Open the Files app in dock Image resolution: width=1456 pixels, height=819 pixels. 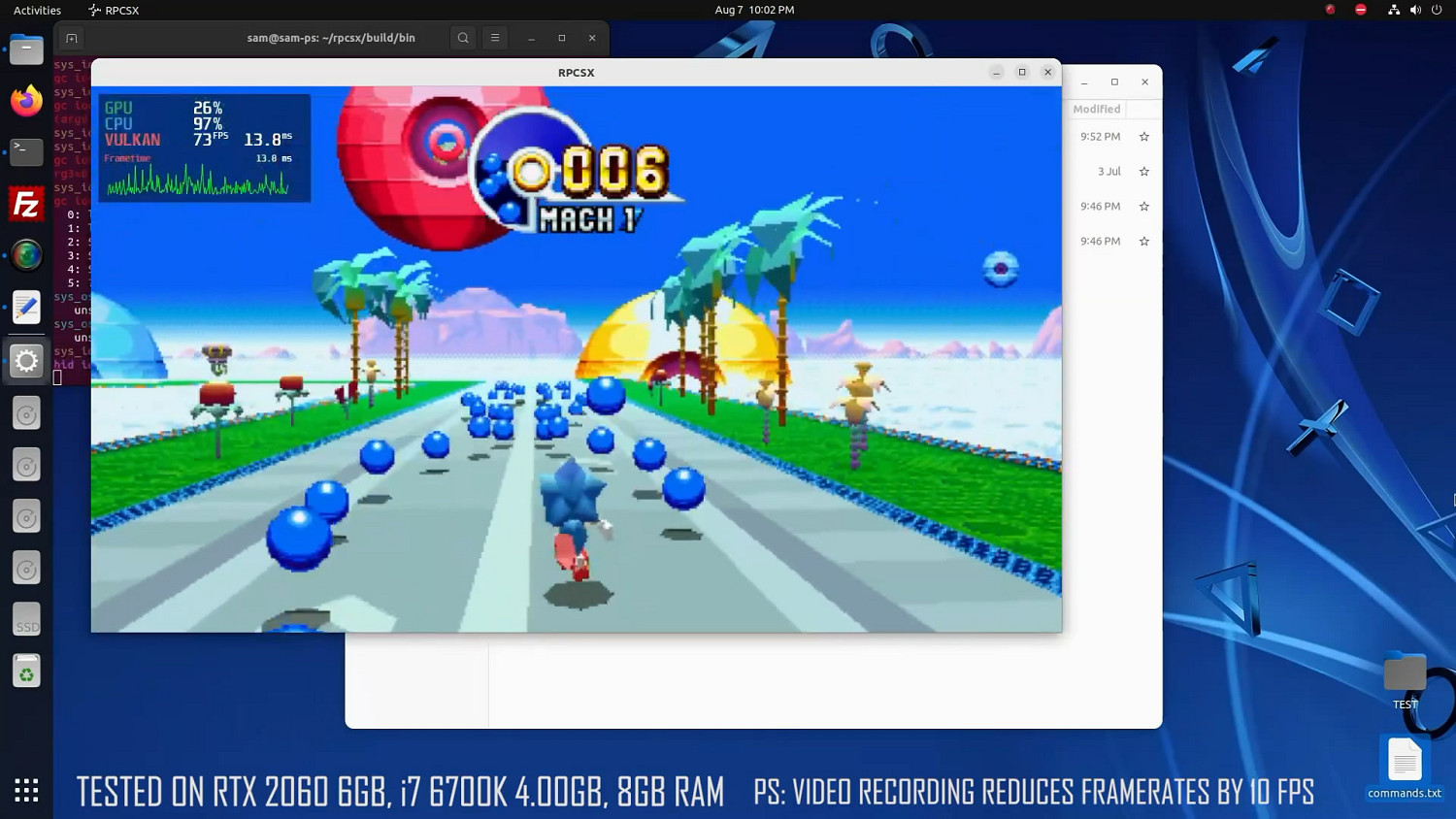[x=26, y=49]
